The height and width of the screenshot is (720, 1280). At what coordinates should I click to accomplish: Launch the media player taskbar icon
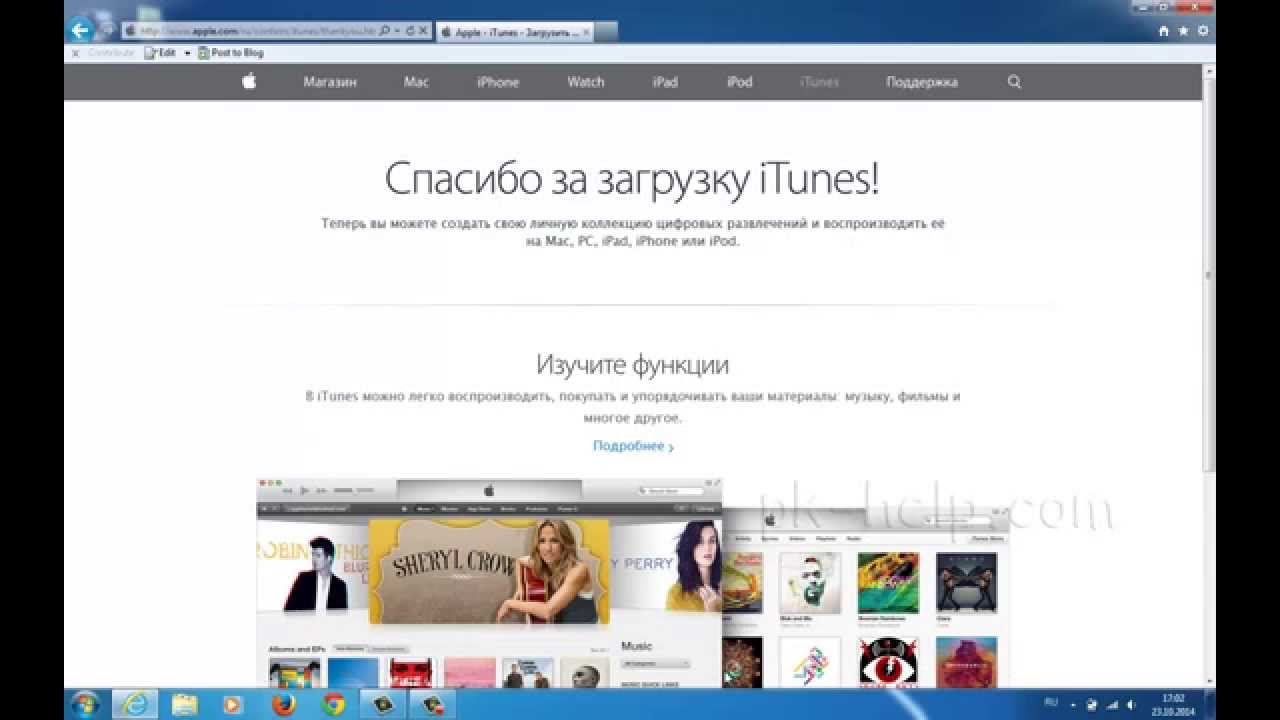click(232, 704)
